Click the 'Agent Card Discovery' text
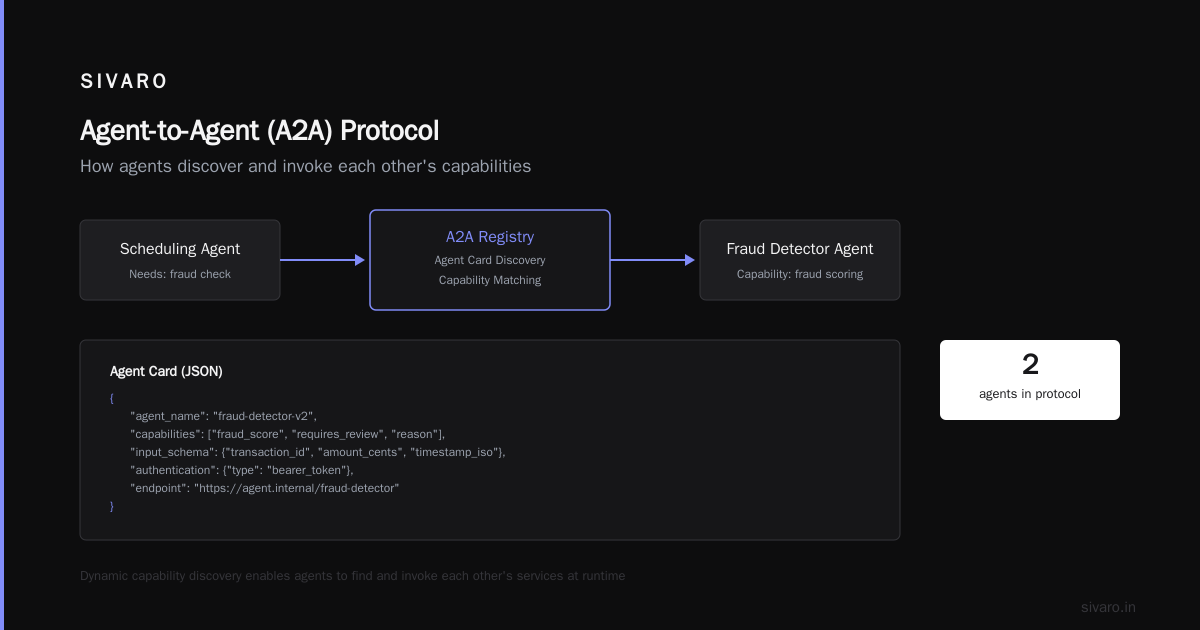Viewport: 1200px width, 630px height. tap(490, 260)
